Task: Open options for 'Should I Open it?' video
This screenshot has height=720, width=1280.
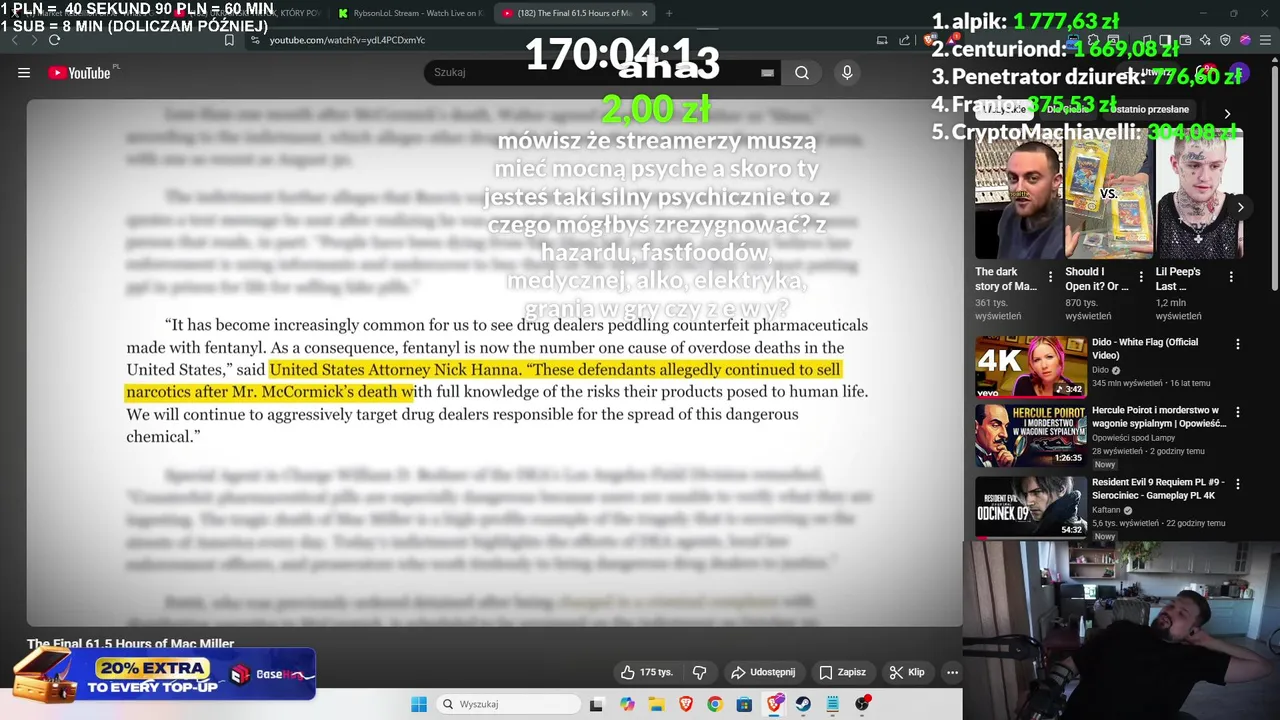Action: point(1140,277)
